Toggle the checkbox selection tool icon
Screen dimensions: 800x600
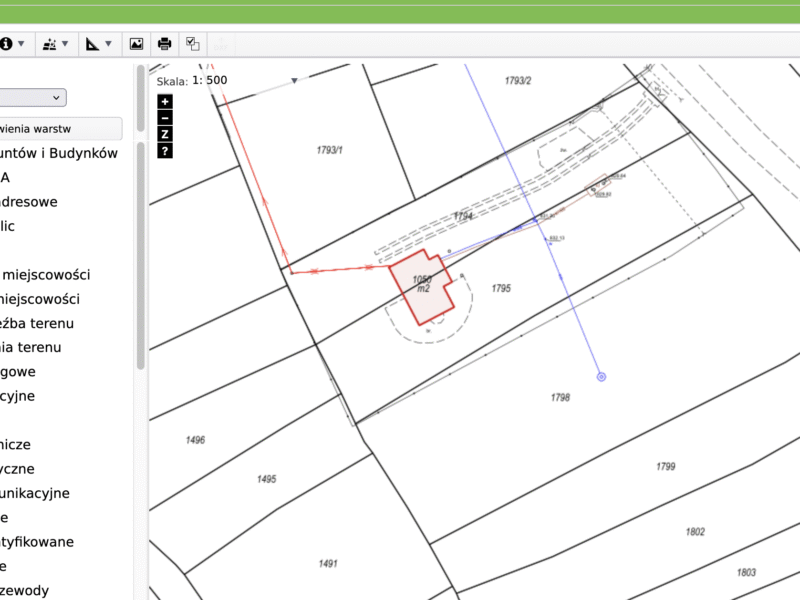pyautogui.click(x=193, y=44)
